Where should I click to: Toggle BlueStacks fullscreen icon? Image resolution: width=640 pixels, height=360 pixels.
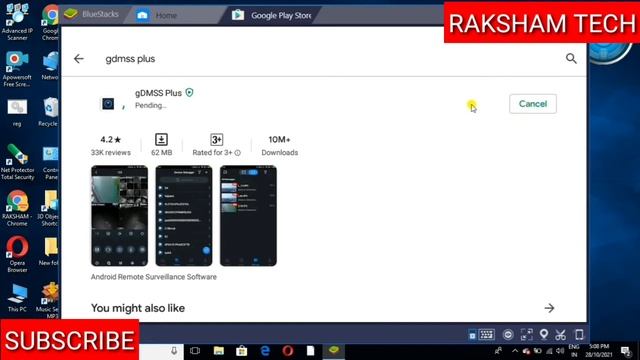(x=527, y=335)
